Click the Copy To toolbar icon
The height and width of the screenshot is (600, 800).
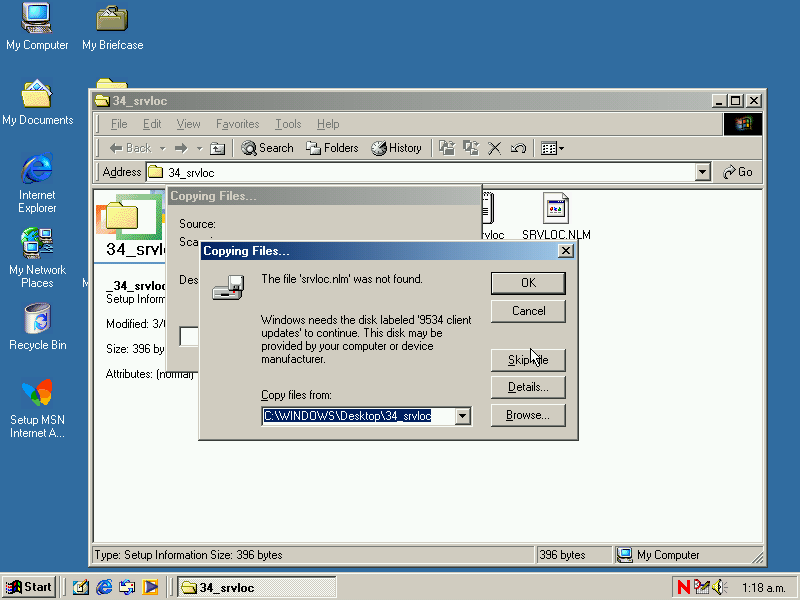(470, 148)
